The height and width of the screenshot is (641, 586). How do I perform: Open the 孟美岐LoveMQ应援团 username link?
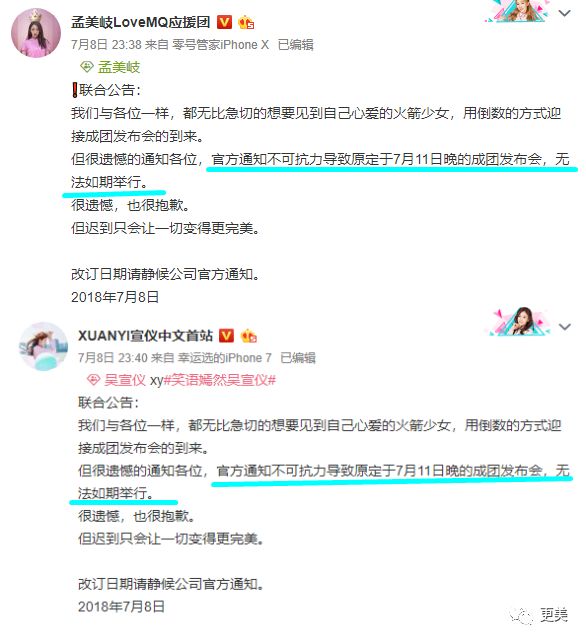point(141,22)
